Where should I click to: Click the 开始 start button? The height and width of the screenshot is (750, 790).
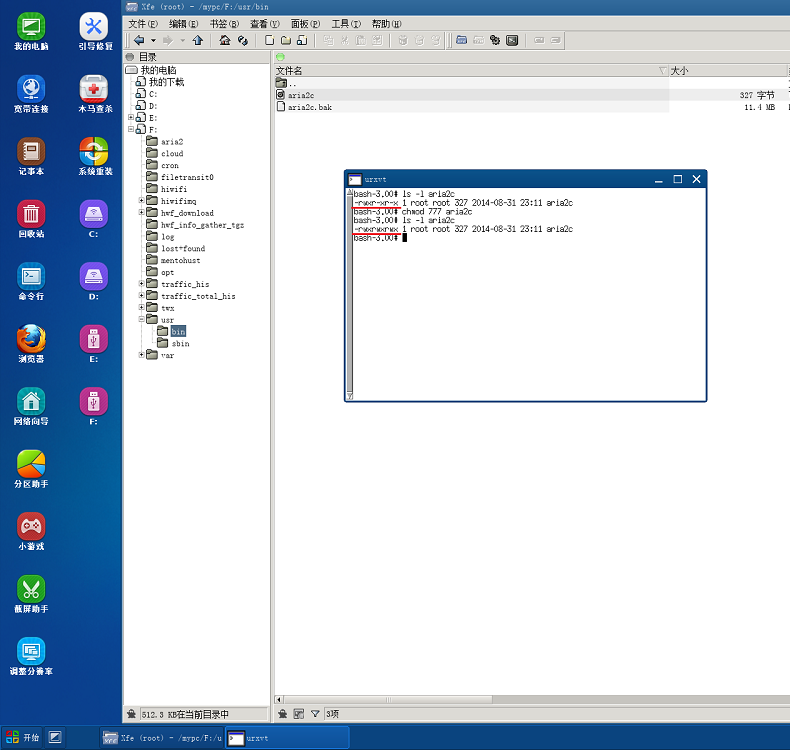[x=22, y=737]
